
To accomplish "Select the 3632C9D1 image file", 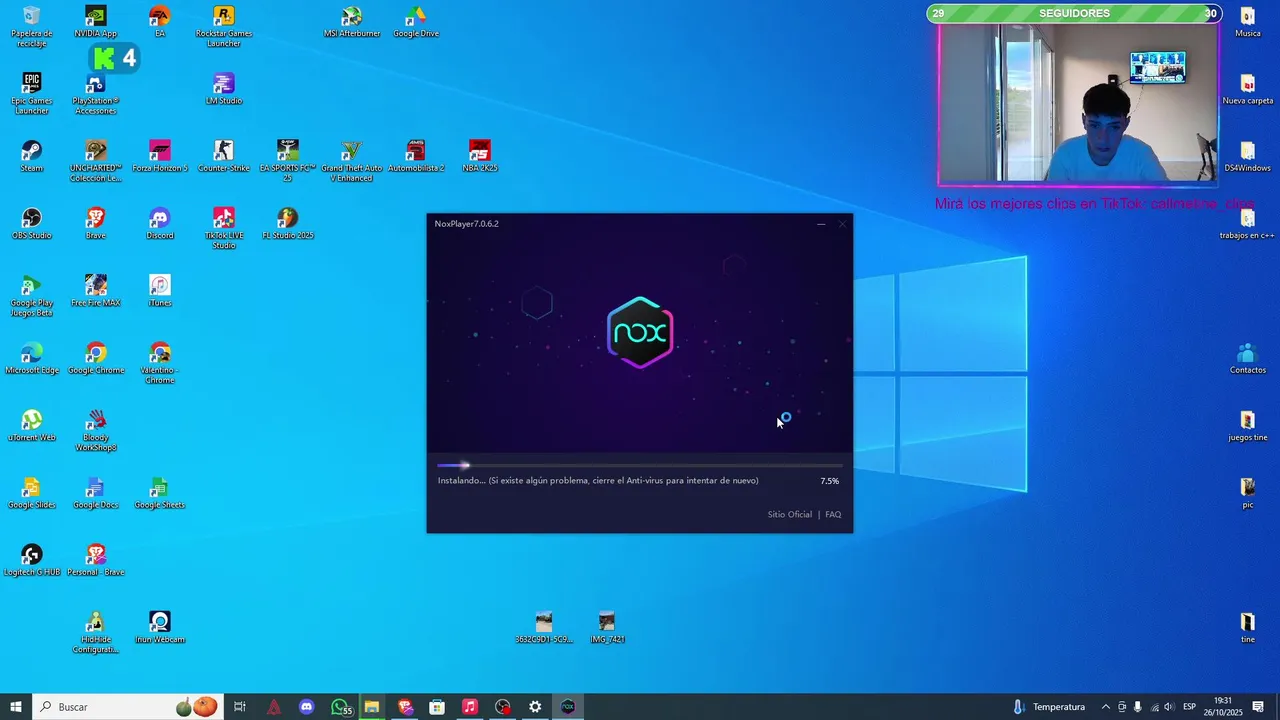I will click(544, 627).
